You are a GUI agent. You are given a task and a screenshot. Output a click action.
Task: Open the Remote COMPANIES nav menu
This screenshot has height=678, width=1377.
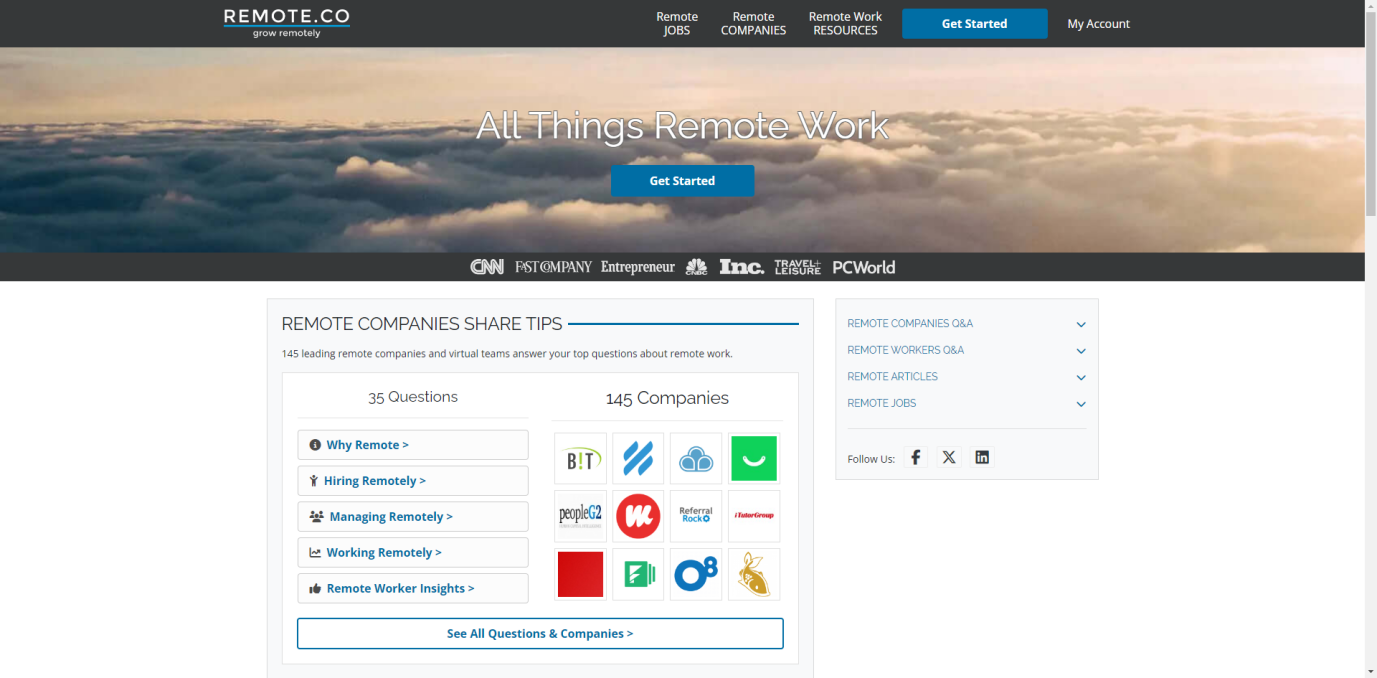(x=753, y=23)
